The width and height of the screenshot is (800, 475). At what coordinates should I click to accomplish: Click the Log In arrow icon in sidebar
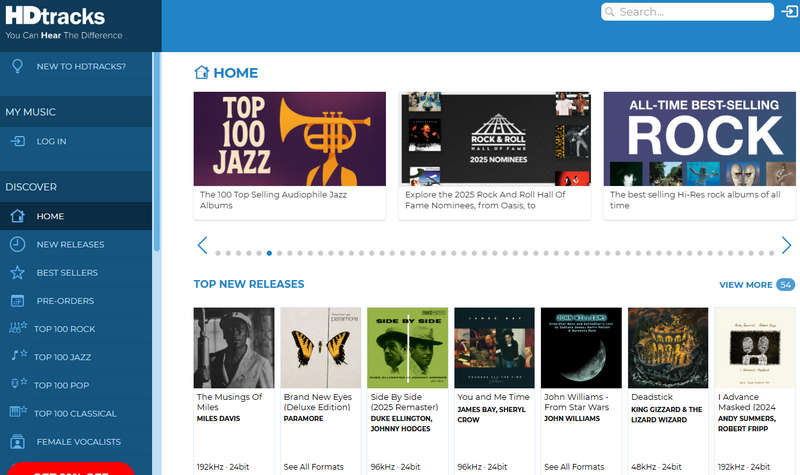click(x=17, y=141)
